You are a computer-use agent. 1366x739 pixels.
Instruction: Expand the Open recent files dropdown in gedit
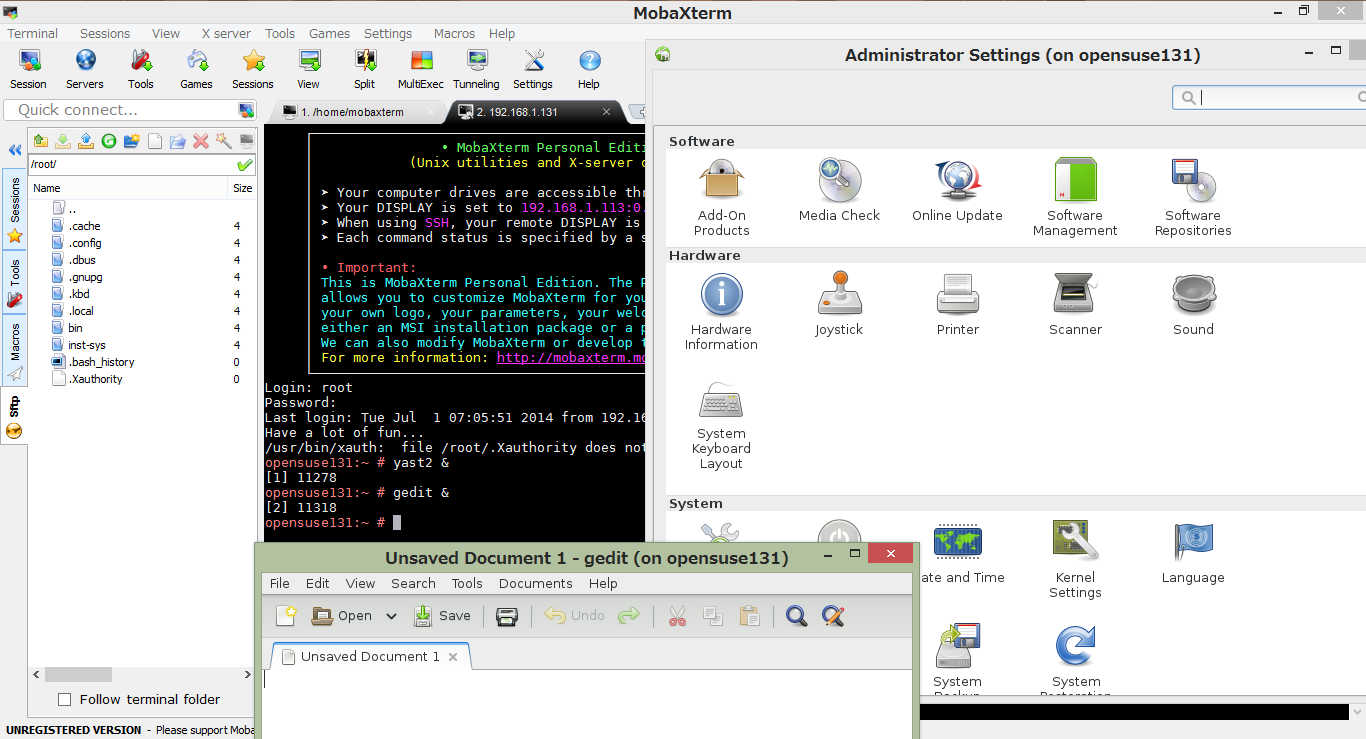point(391,616)
